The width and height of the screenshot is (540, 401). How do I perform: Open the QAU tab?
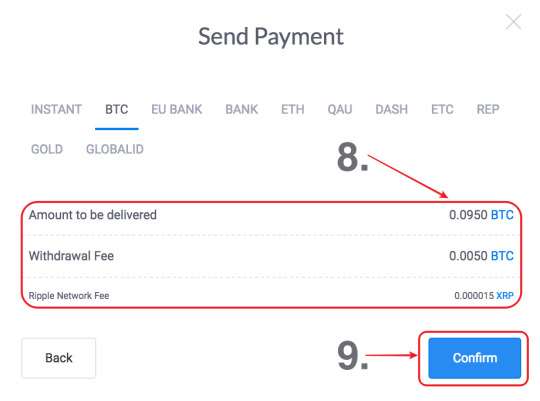(340, 110)
